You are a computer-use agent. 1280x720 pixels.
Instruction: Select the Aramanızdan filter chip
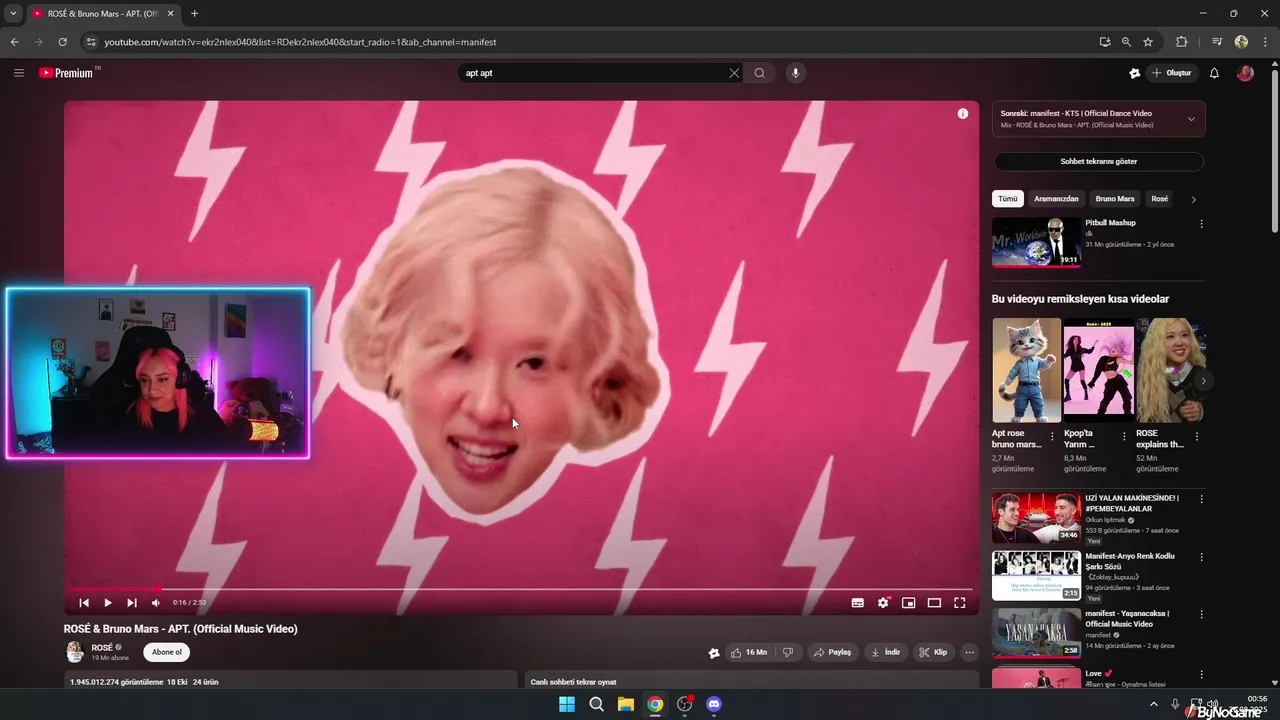point(1056,199)
